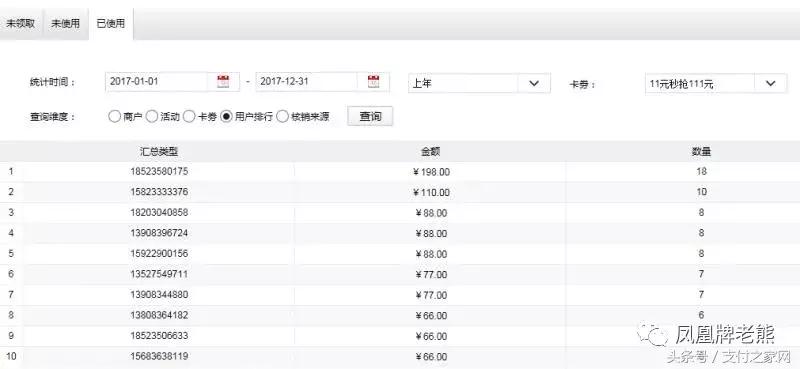This screenshot has height=369, width=800.
Task: Select the phone number 13808364182
Action: pos(159,315)
